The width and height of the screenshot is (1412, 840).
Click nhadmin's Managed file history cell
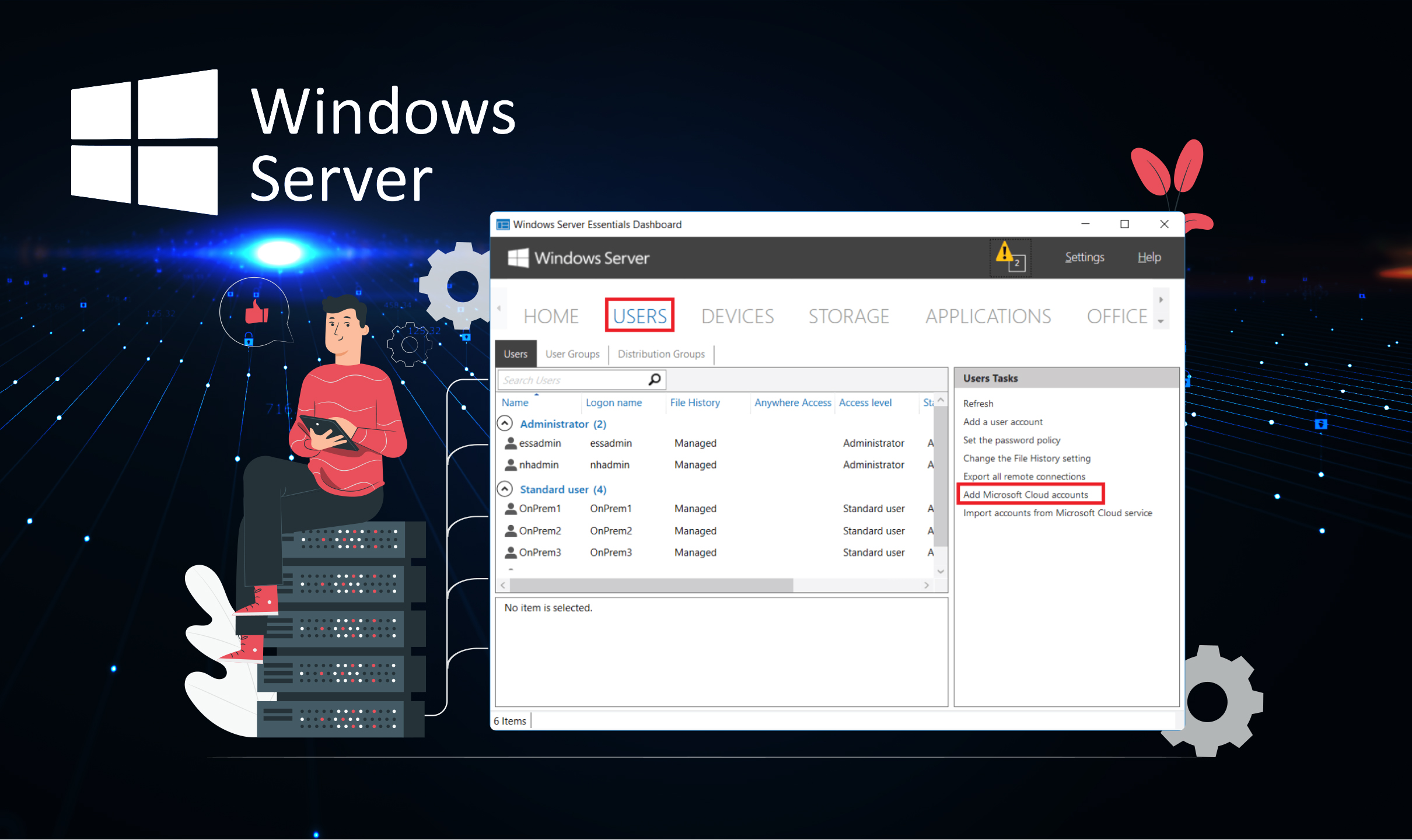click(695, 465)
